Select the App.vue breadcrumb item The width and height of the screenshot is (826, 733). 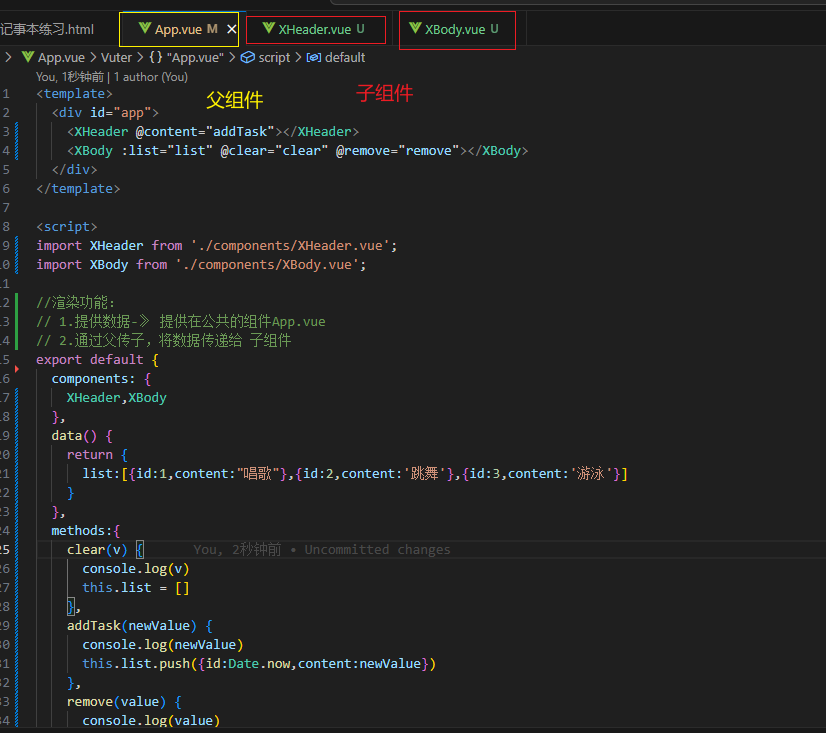click(61, 57)
